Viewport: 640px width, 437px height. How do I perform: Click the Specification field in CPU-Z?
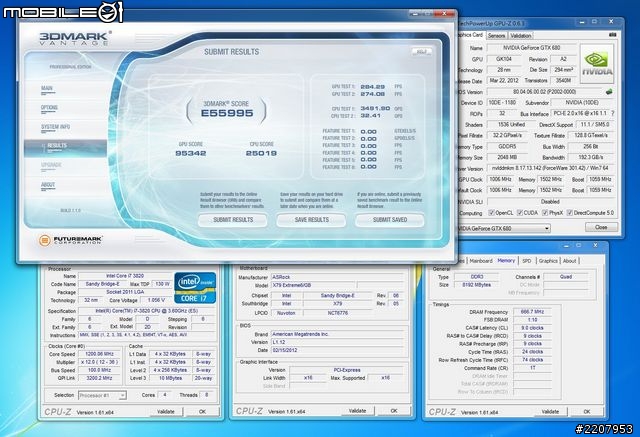tap(147, 311)
